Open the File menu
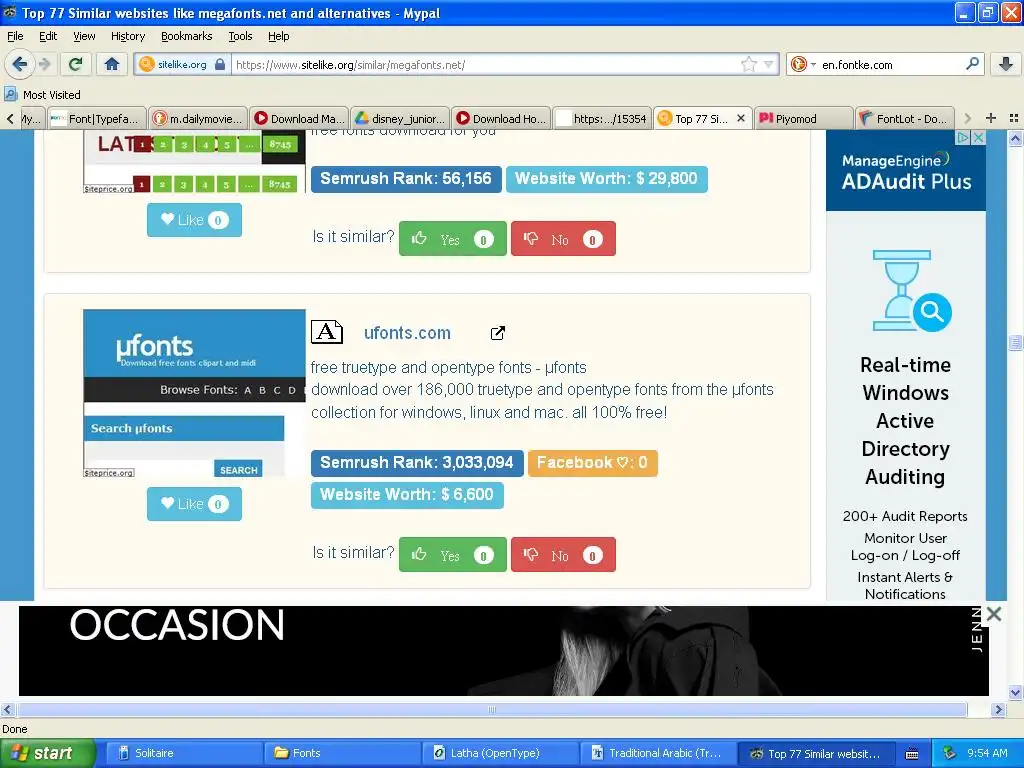 click(x=15, y=36)
